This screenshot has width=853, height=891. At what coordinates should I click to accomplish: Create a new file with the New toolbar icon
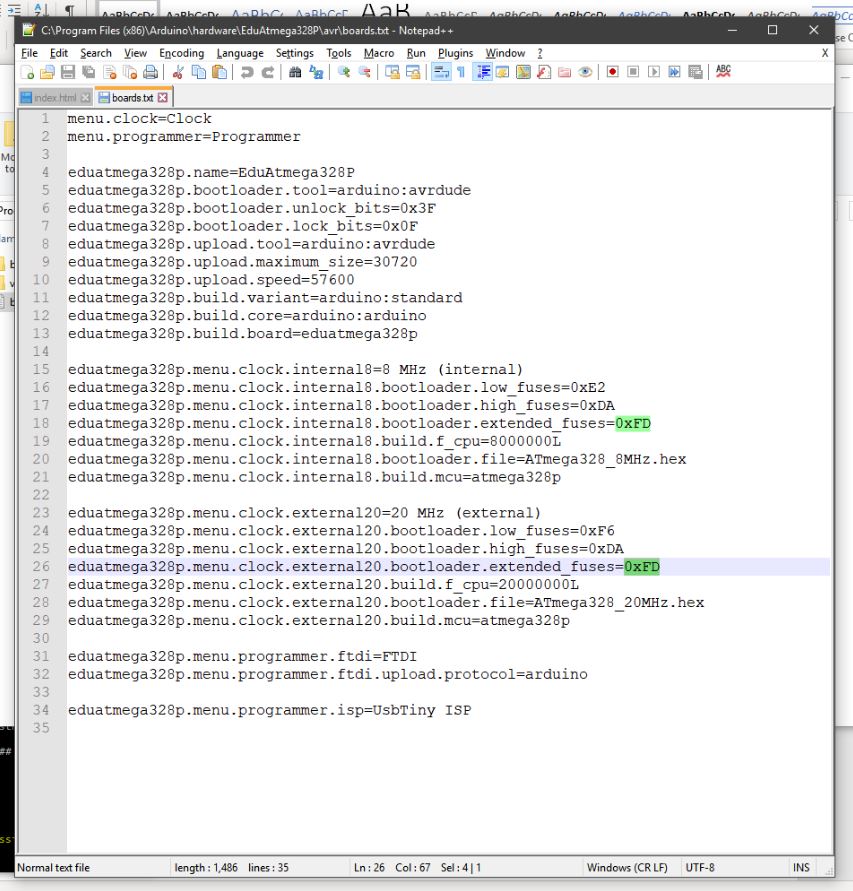click(27, 72)
